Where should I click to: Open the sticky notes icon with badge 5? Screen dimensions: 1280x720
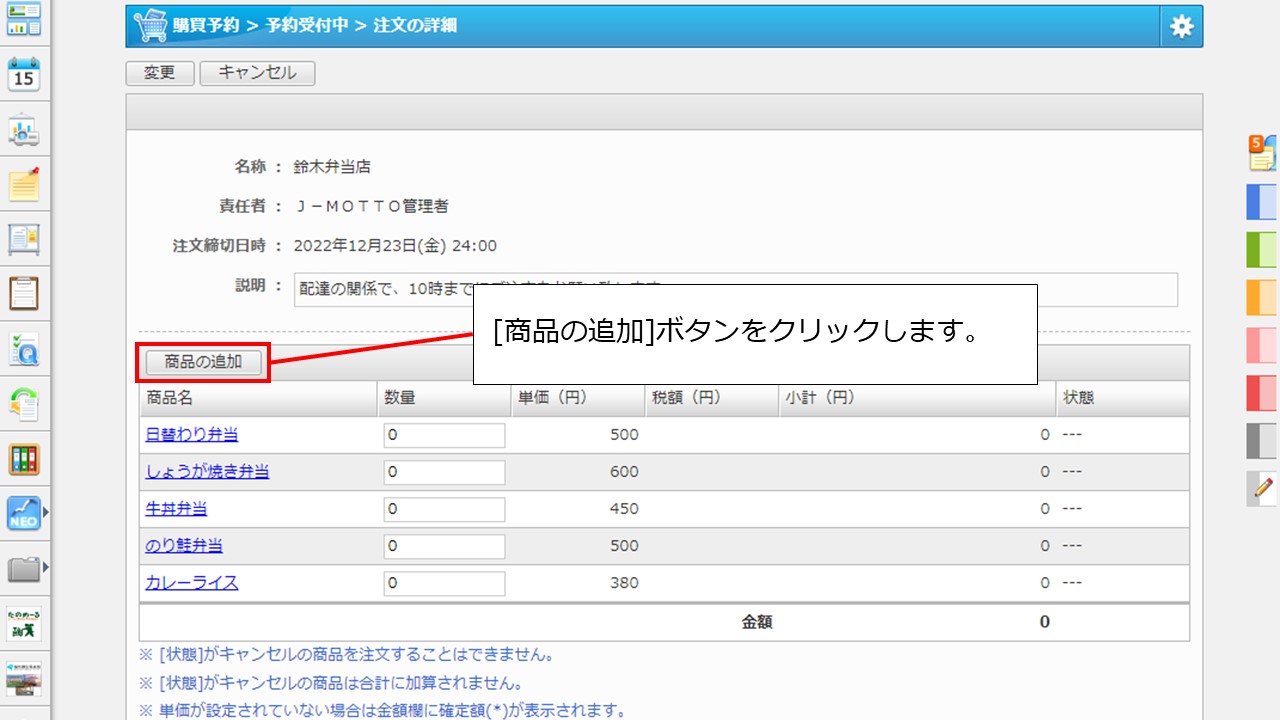(x=1262, y=153)
